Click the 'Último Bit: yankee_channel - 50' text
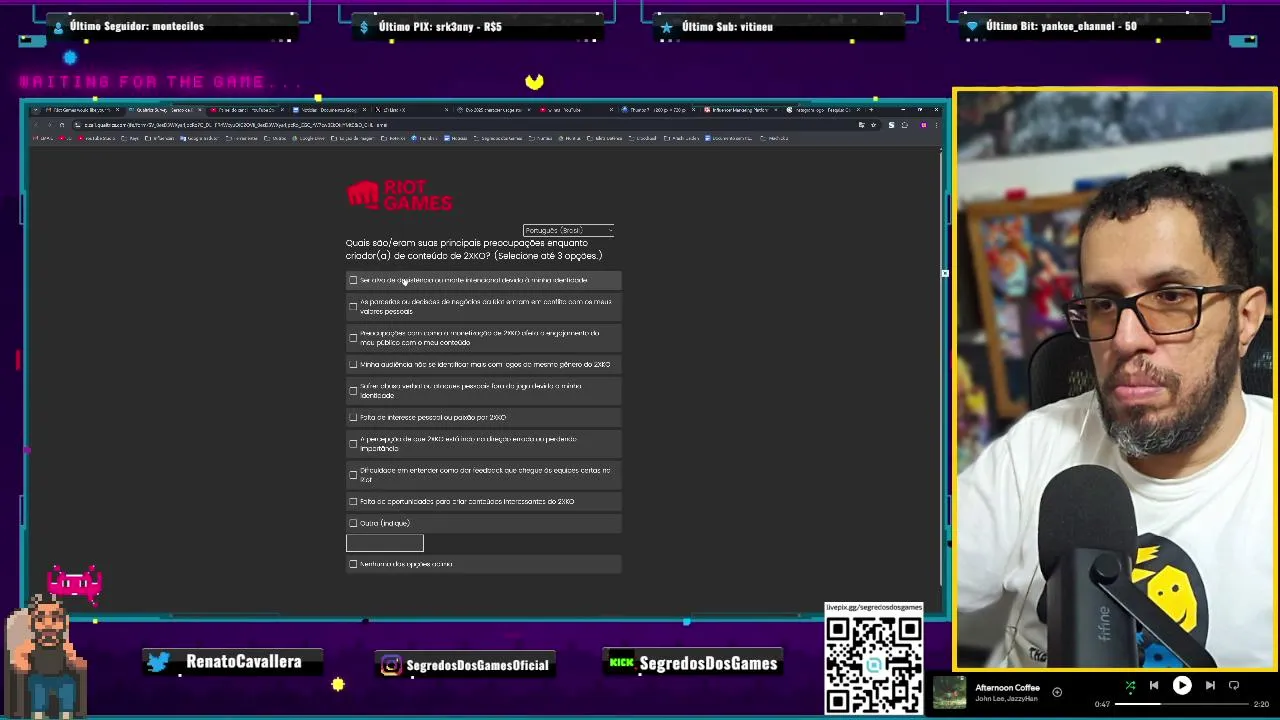The height and width of the screenshot is (720, 1280). pos(1061,27)
